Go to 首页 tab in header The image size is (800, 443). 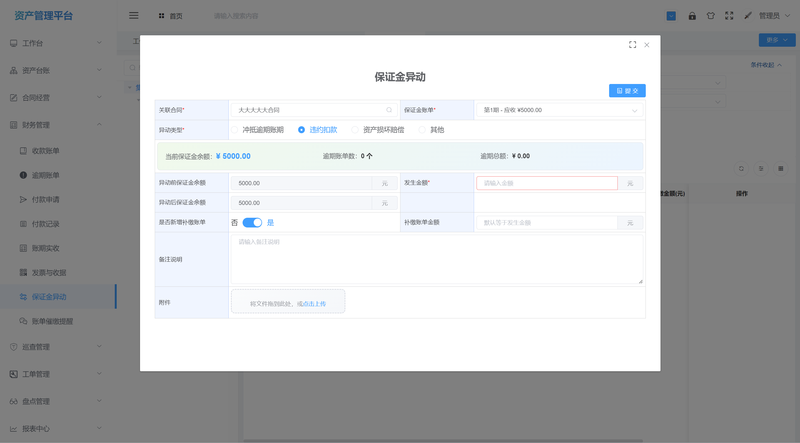tap(170, 16)
